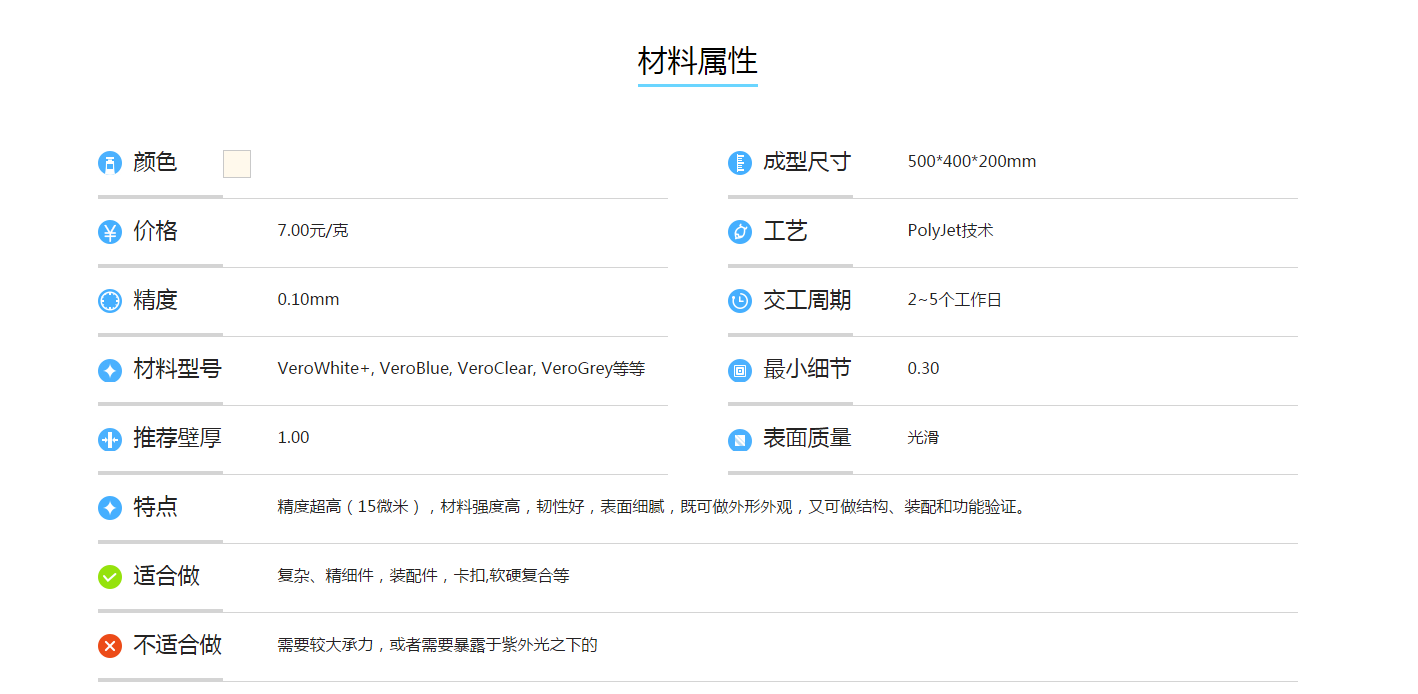Click the wall thickness icon beside 推荐壁厚

pyautogui.click(x=110, y=439)
